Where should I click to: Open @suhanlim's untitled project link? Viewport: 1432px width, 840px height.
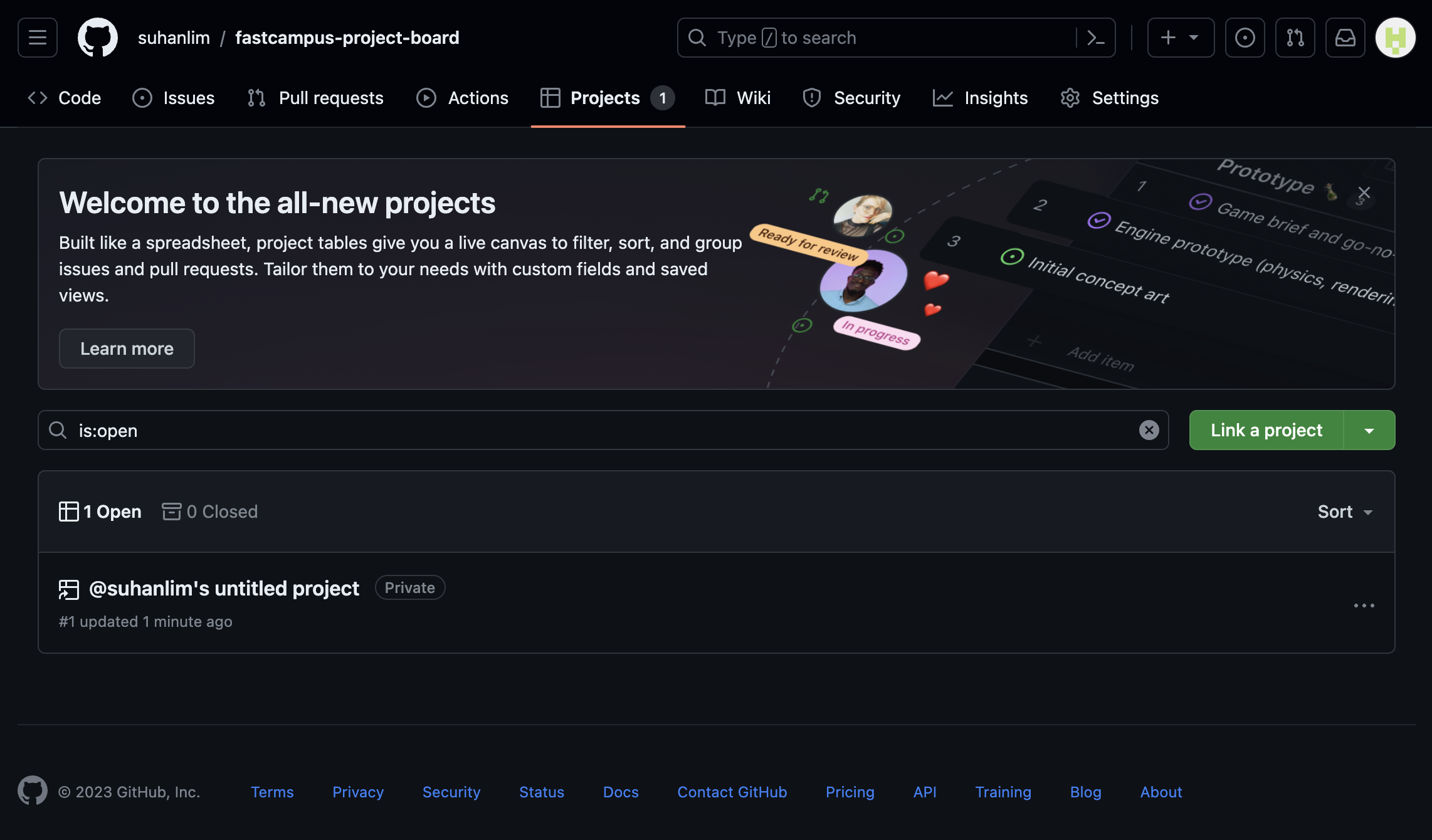224,588
